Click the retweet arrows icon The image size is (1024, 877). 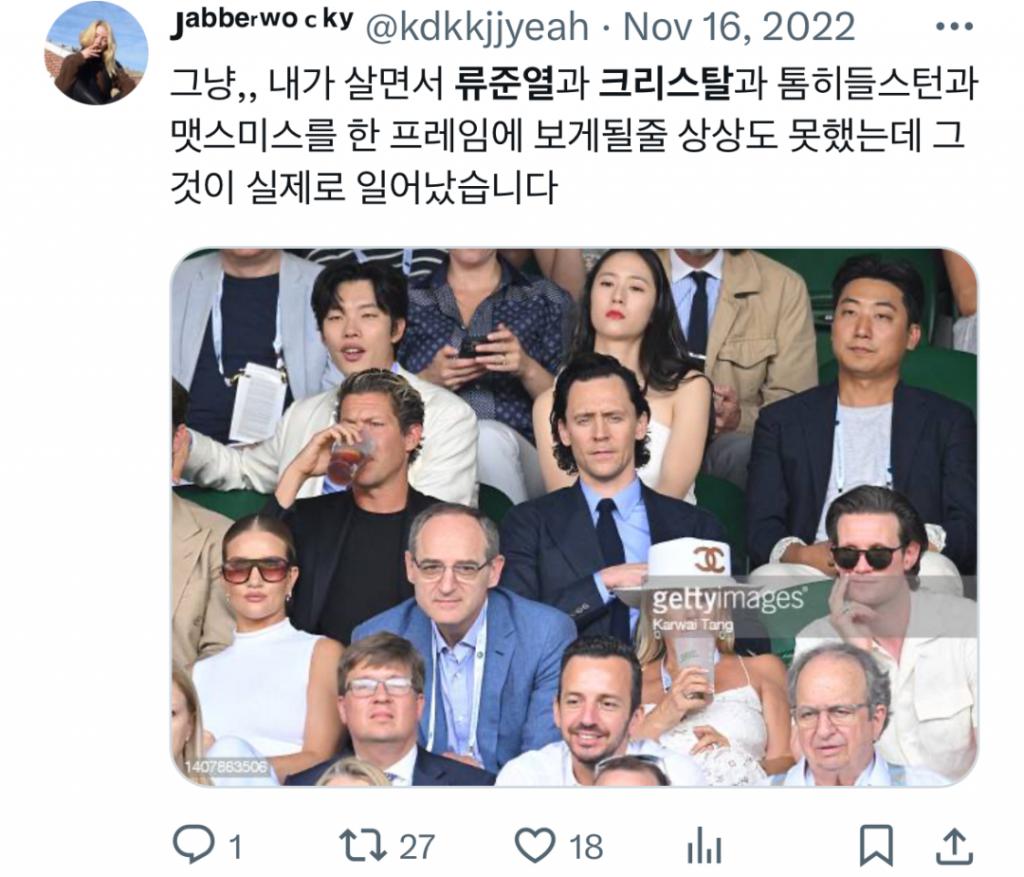point(363,846)
